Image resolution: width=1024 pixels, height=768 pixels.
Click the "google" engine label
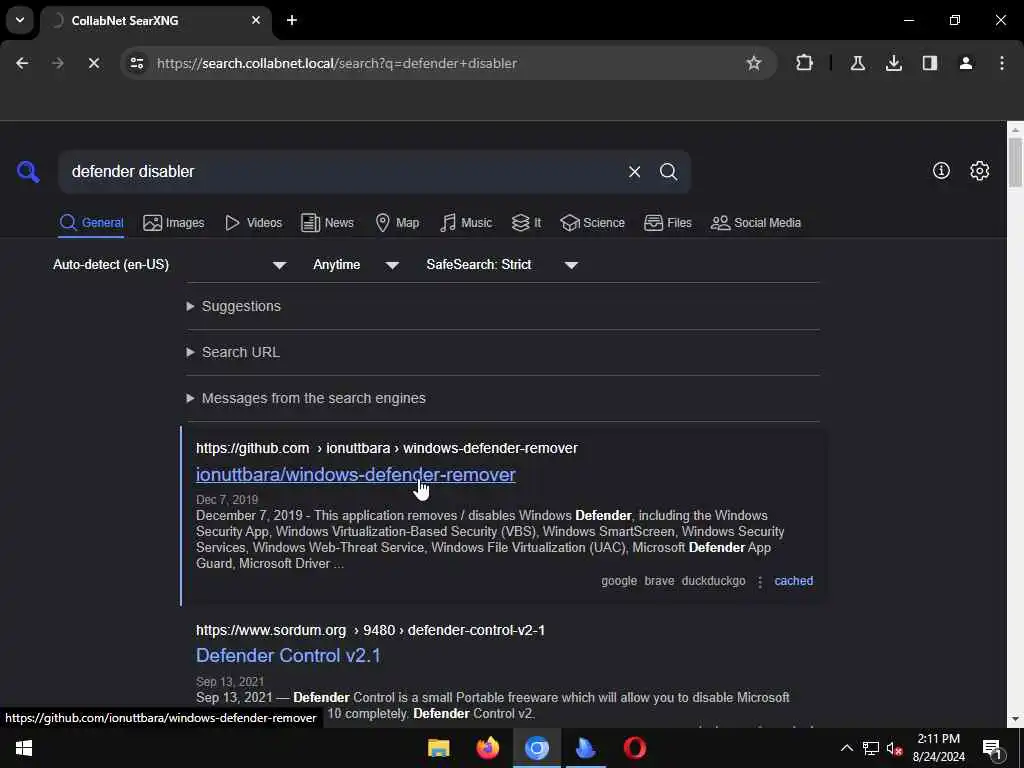tap(618, 581)
